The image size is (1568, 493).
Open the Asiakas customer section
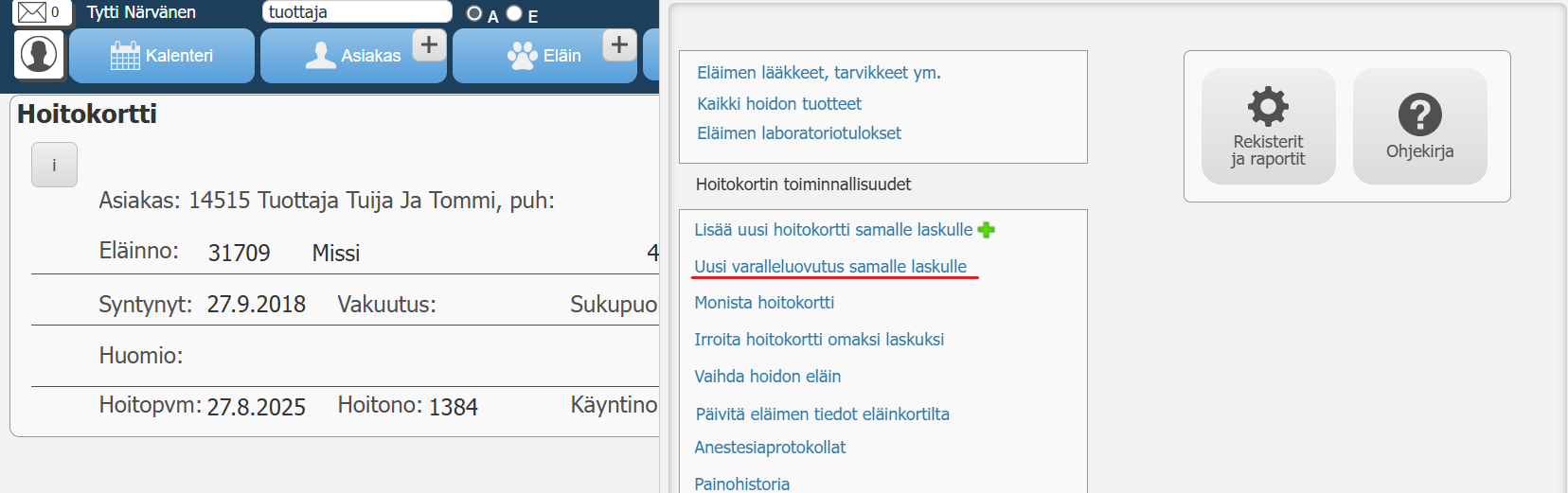point(352,56)
